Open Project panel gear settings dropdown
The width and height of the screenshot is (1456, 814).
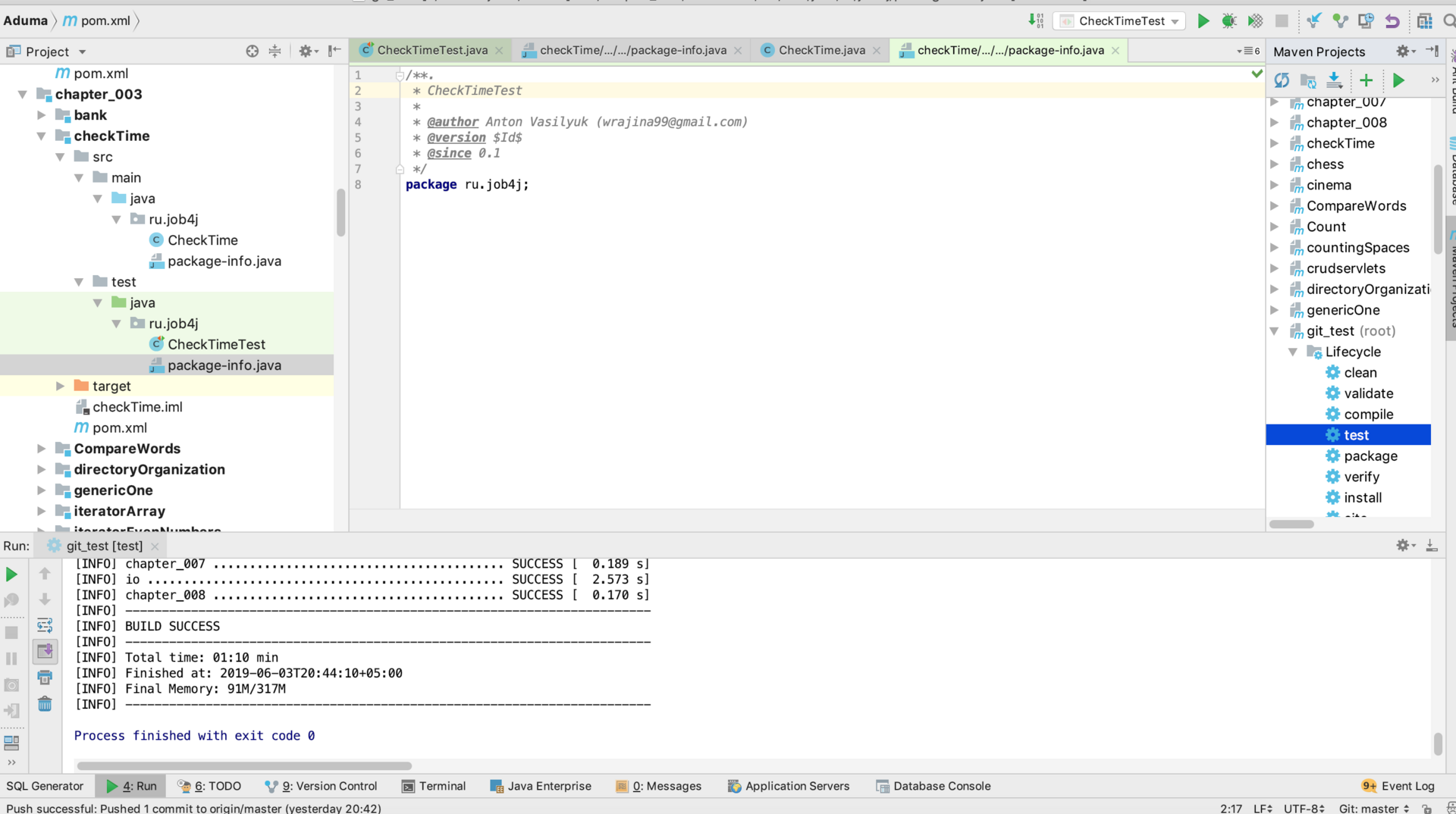[x=307, y=51]
